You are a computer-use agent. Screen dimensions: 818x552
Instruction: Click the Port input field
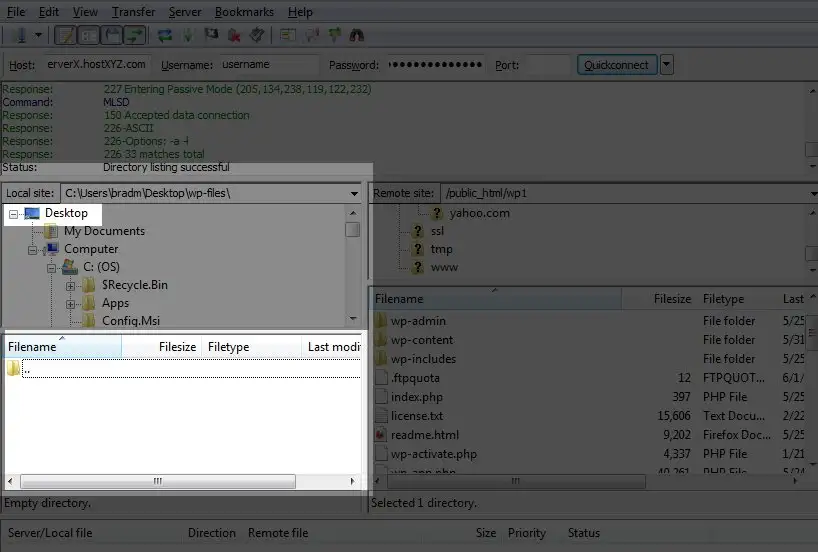pyautogui.click(x=548, y=65)
